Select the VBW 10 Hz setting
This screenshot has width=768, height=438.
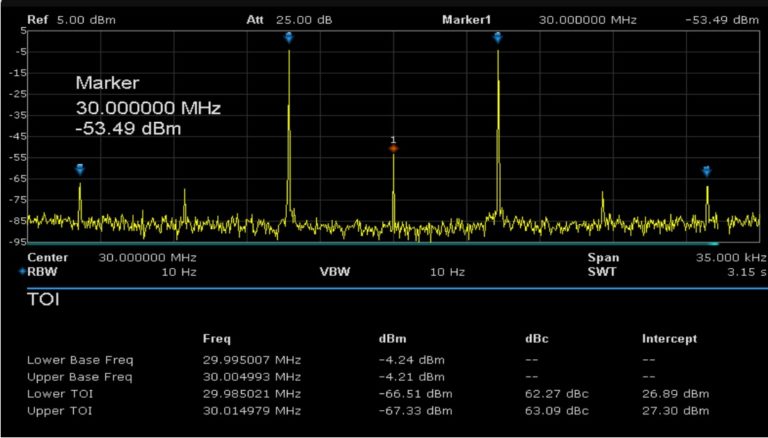445,271
